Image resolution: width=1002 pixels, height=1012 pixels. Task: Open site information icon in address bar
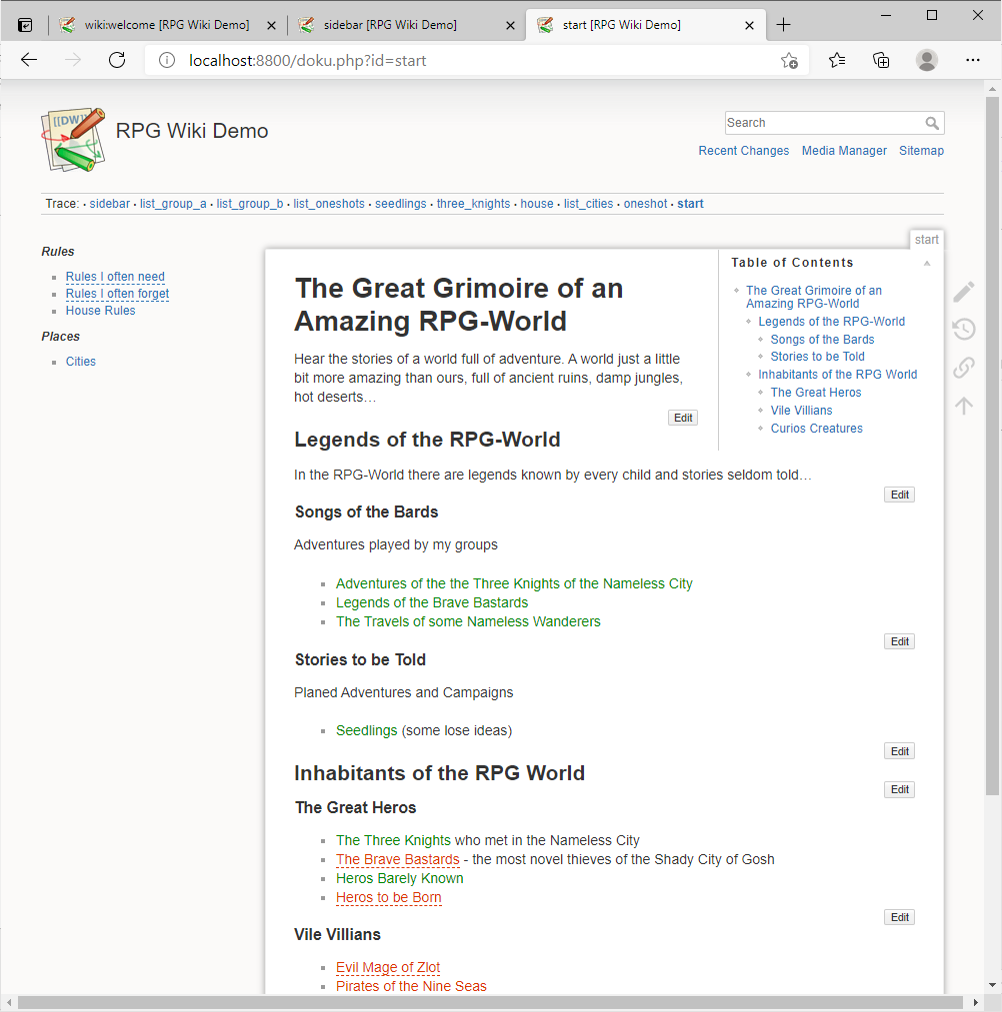click(x=167, y=60)
